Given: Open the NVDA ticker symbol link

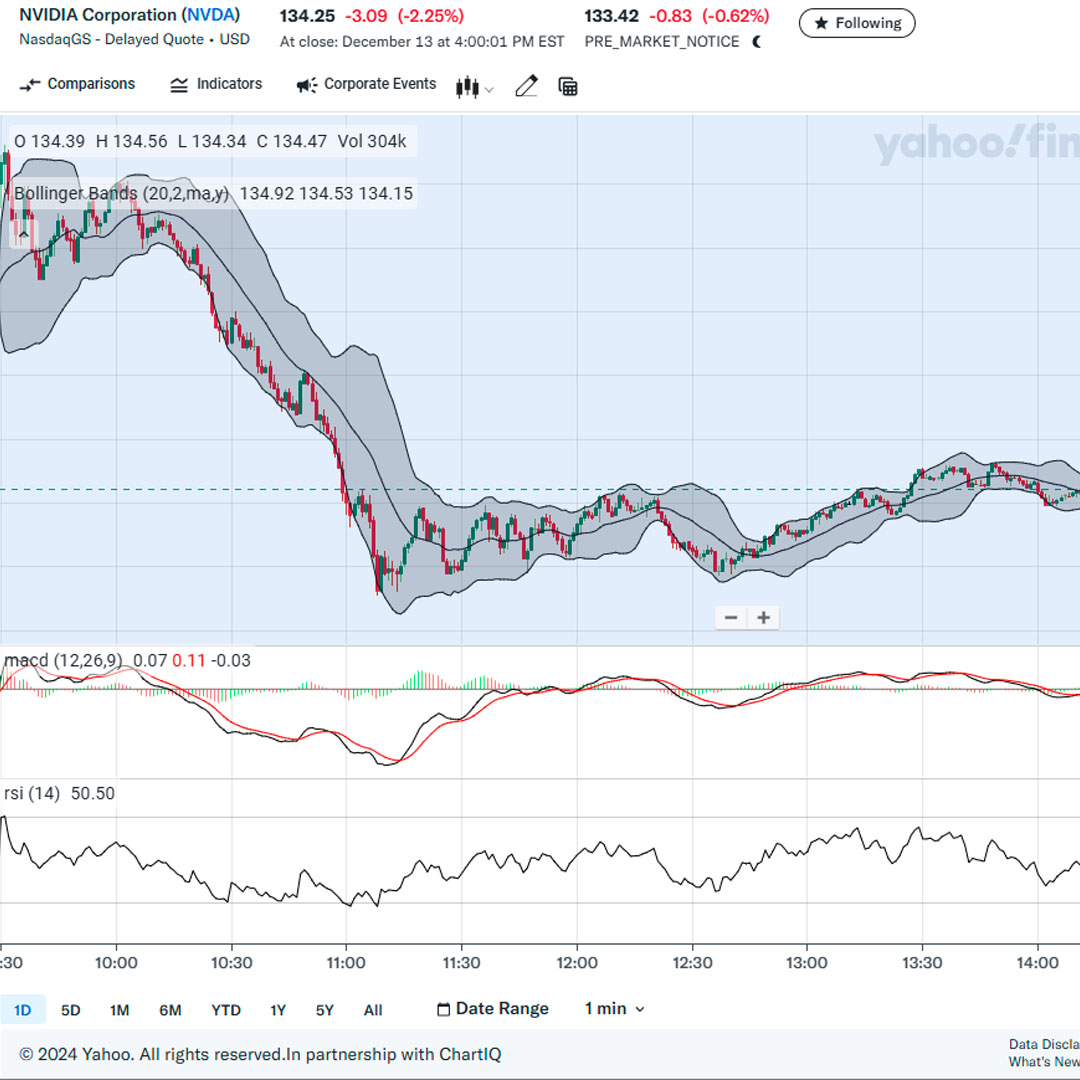Looking at the screenshot, I should click(211, 14).
